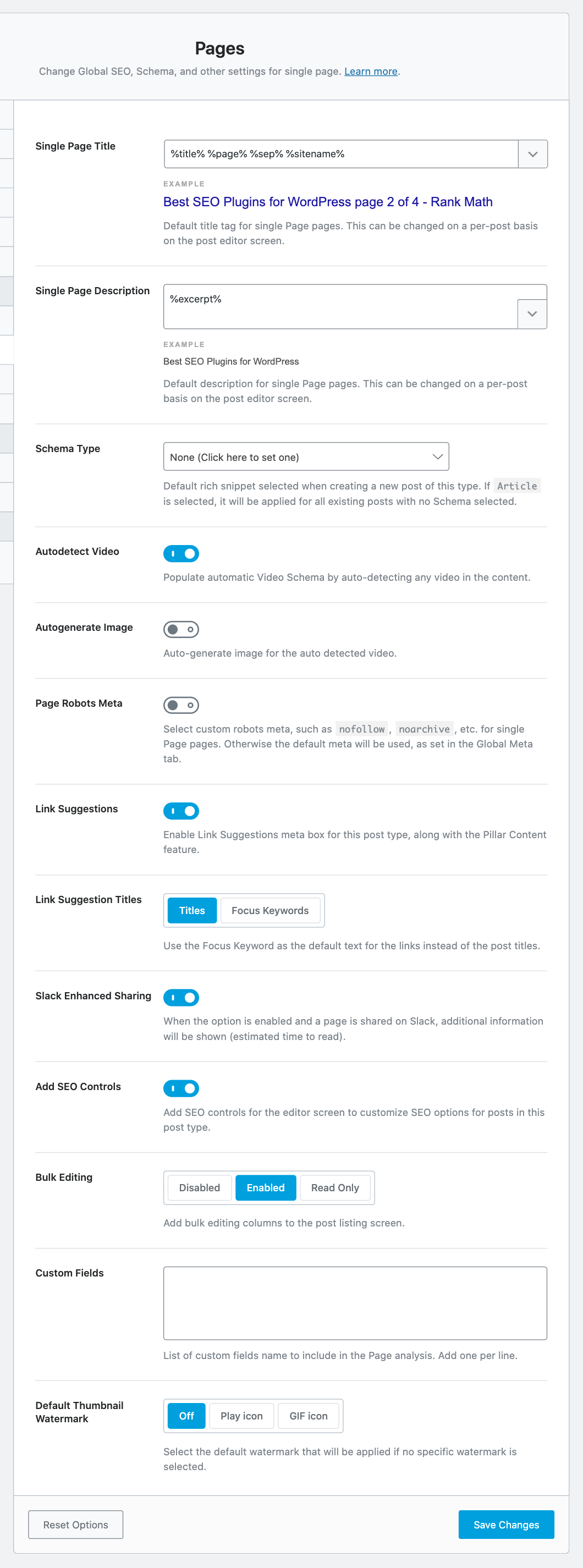Image resolution: width=583 pixels, height=1568 pixels.
Task: Select GIF icon watermark option
Action: coord(308,1416)
